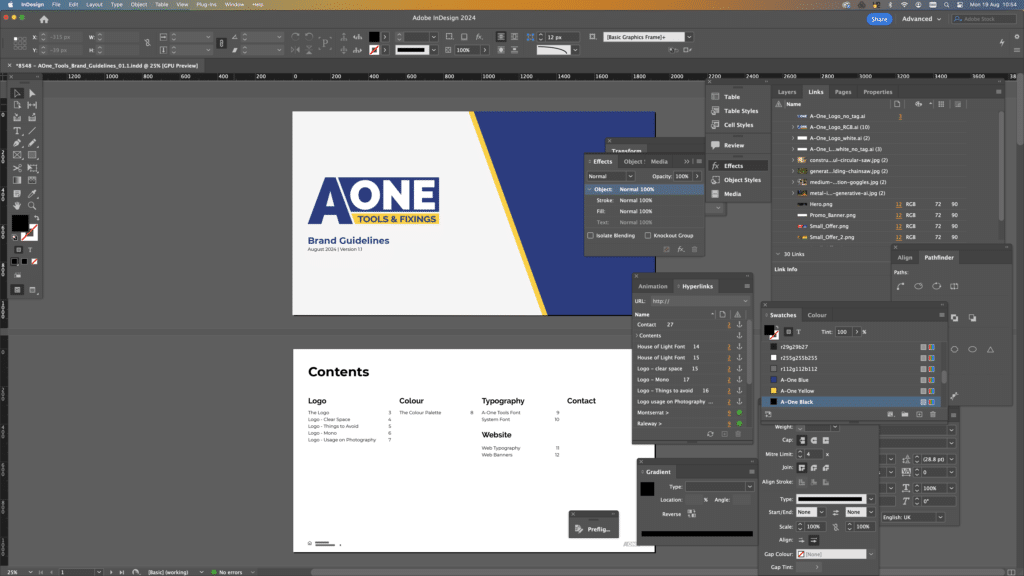This screenshot has width=1024, height=576.
Task: Enable the Isolate Blending checkbox
Action: tap(590, 236)
